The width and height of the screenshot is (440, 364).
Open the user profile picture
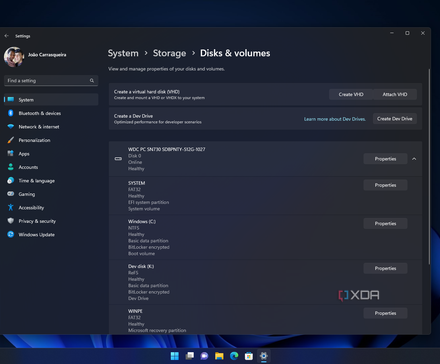tap(14, 57)
